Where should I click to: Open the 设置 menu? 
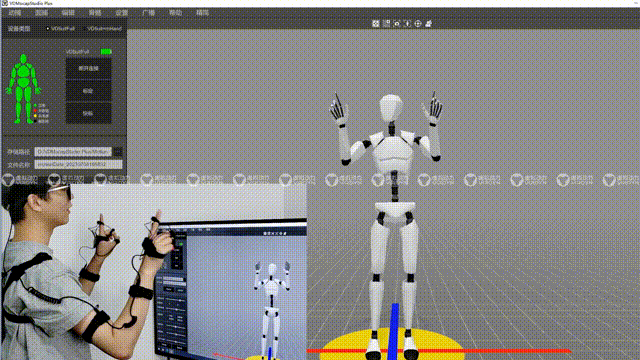(122, 13)
